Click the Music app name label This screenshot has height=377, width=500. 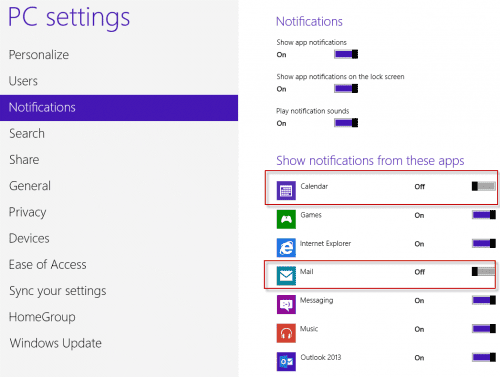[309, 329]
